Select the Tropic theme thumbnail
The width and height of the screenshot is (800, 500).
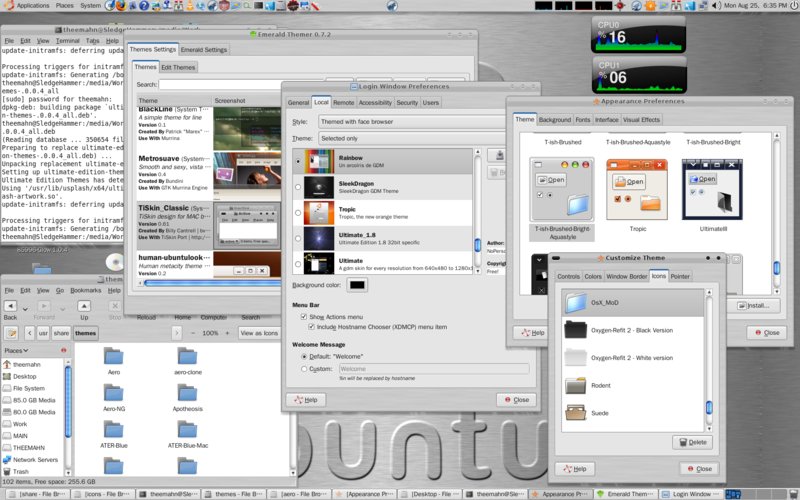coord(638,196)
